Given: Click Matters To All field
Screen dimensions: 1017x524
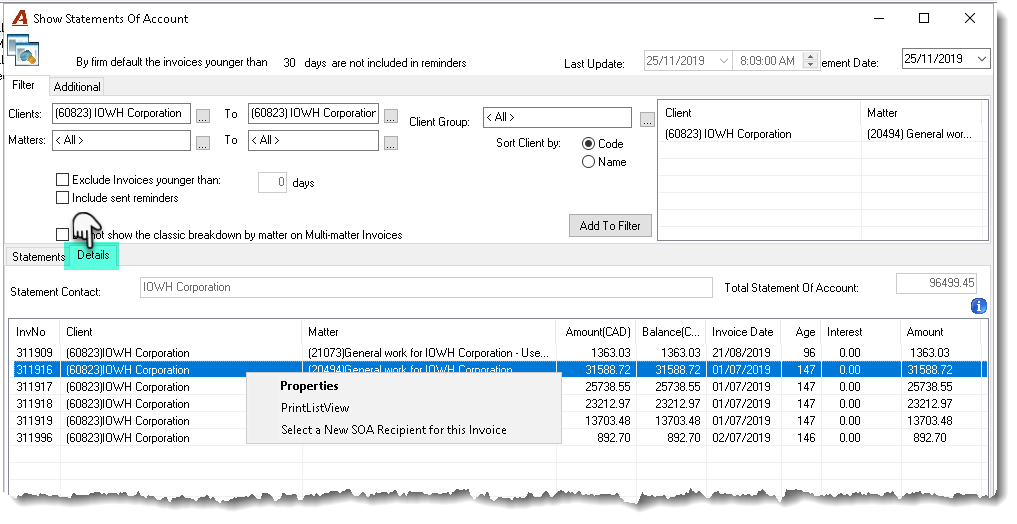Looking at the screenshot, I should [x=313, y=140].
